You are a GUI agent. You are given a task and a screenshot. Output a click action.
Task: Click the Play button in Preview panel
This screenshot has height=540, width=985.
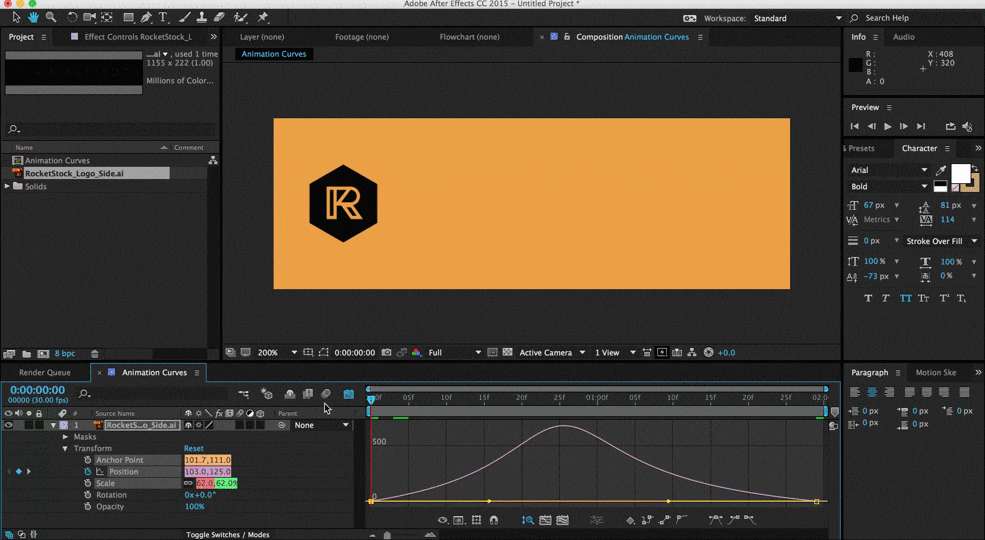[887, 126]
